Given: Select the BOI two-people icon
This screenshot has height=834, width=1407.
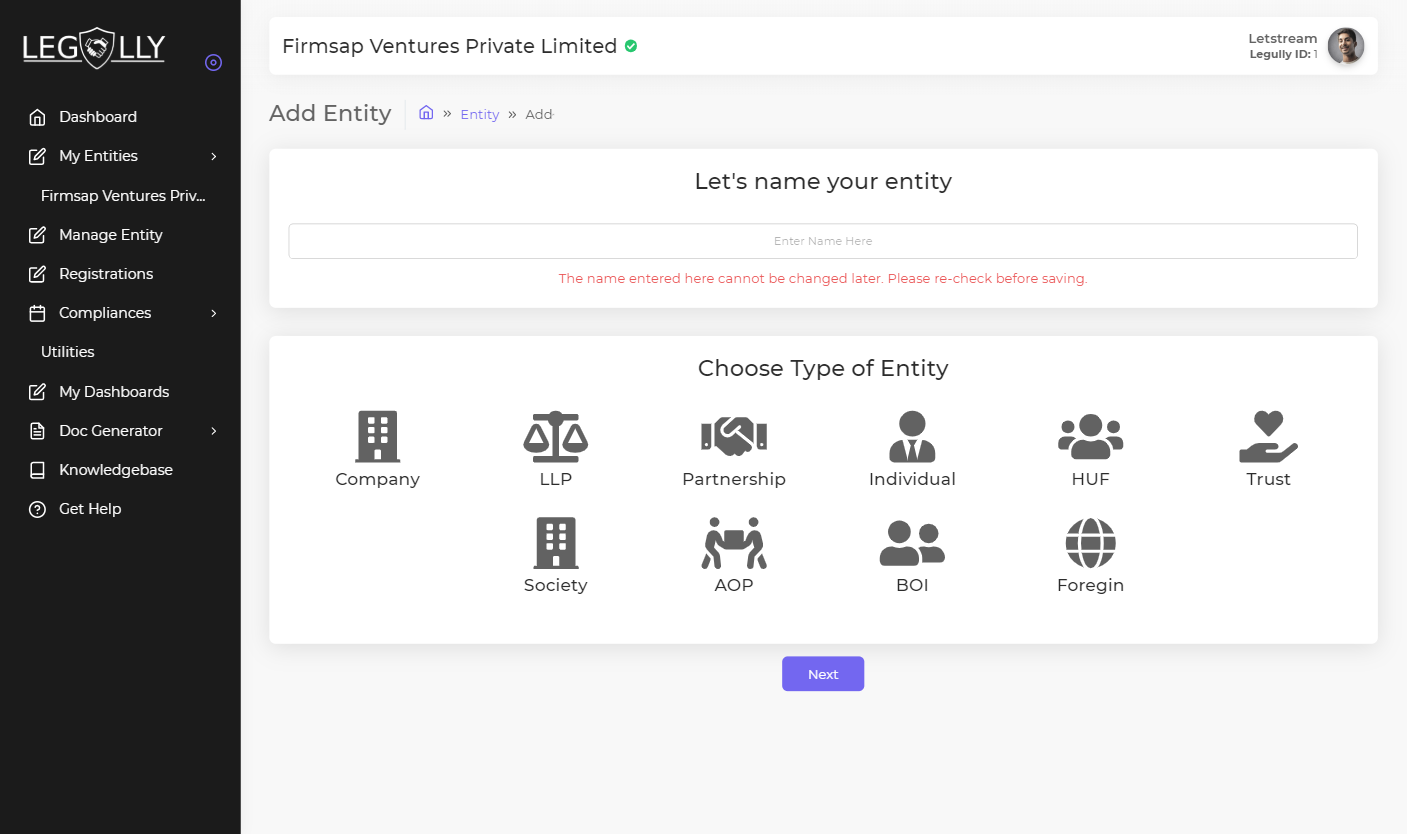Looking at the screenshot, I should [x=912, y=543].
